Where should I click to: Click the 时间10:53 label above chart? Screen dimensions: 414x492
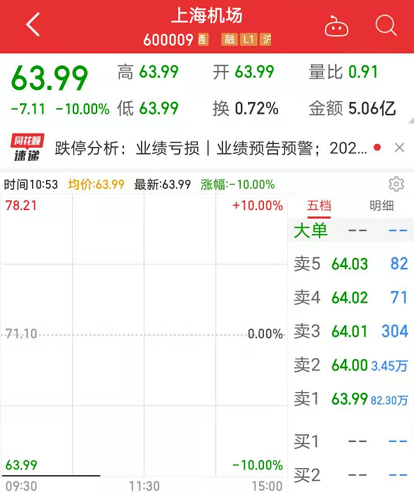[x=31, y=184]
